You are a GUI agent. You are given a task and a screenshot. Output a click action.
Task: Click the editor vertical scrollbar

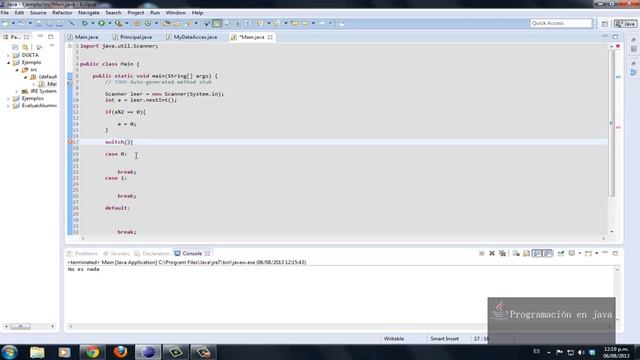(x=611, y=122)
